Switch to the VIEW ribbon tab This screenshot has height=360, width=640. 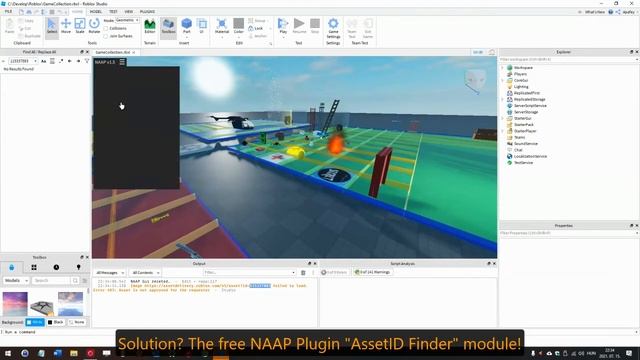coord(129,11)
